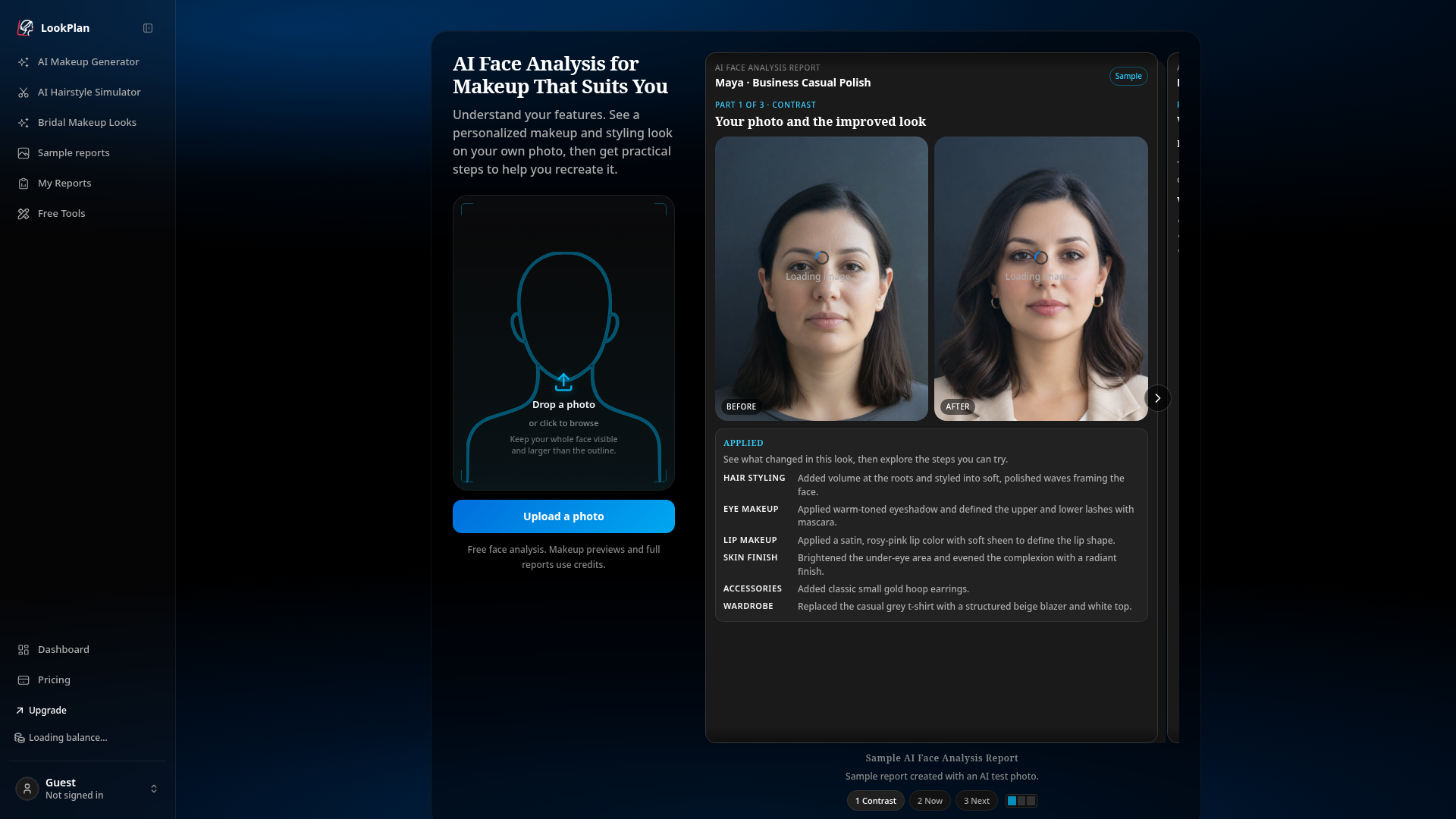Select the 2 Now tab

point(930,801)
